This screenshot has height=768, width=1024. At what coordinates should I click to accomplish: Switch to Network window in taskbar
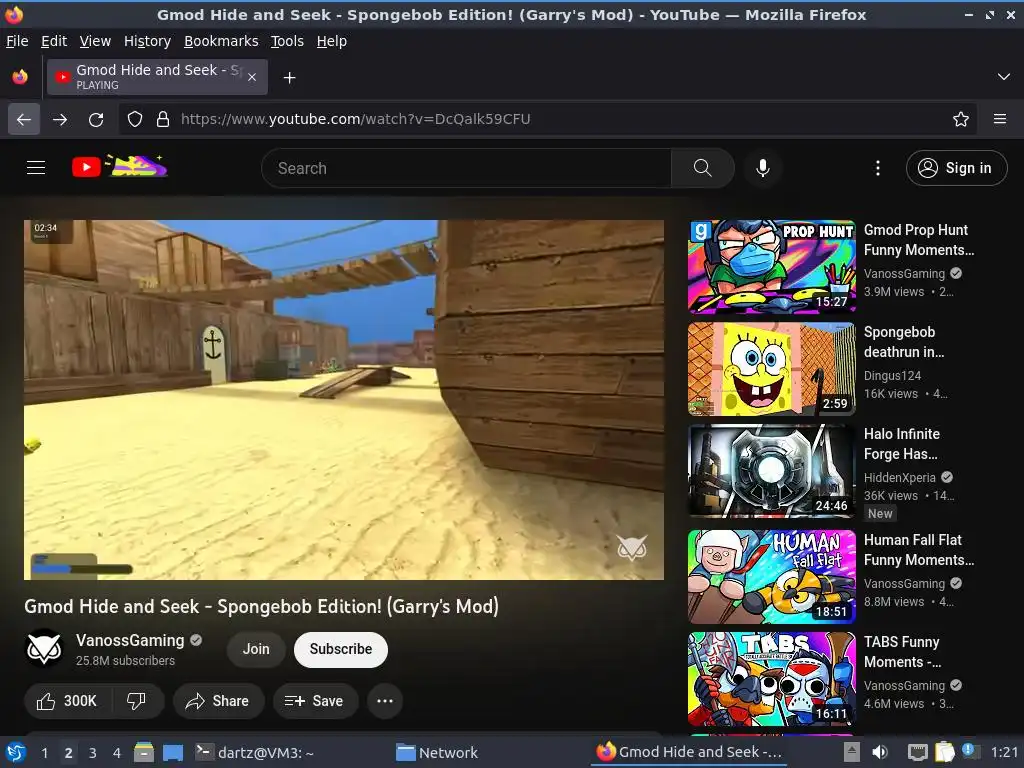click(x=438, y=752)
